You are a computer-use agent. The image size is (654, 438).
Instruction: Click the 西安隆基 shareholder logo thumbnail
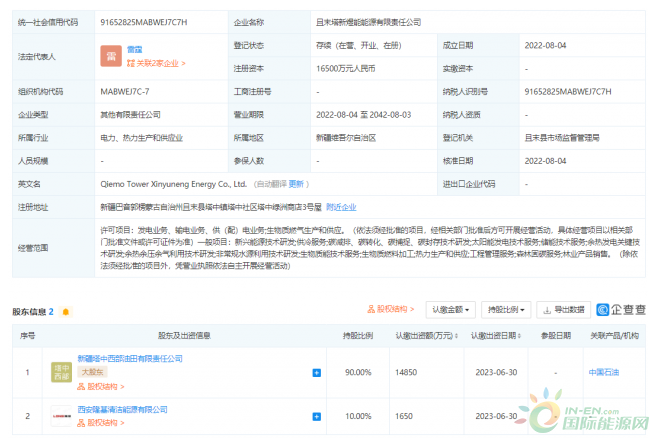(61, 416)
